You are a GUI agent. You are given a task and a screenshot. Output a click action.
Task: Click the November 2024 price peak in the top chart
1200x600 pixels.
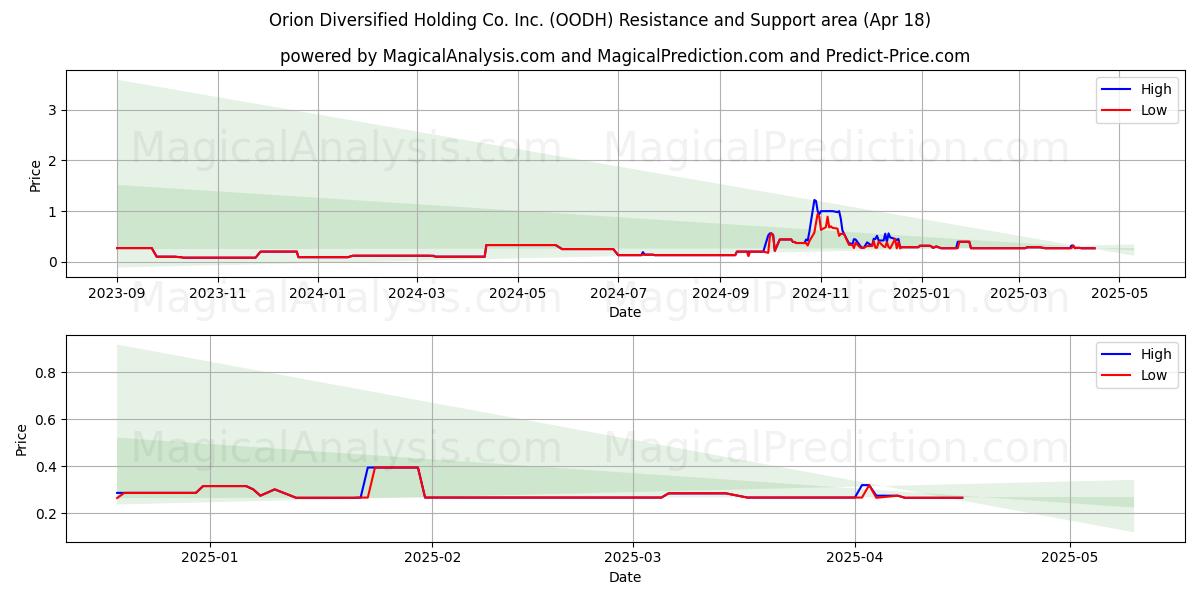[815, 200]
